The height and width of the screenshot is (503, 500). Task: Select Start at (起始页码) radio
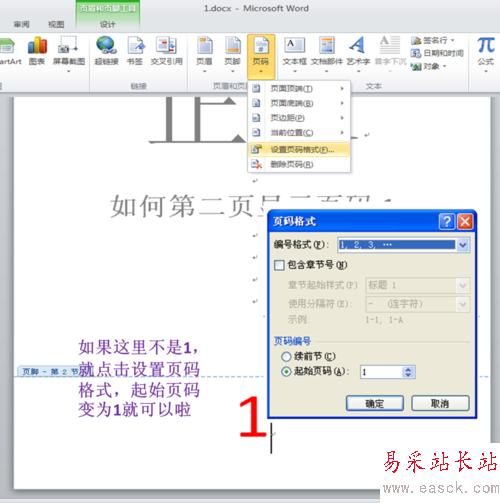(286, 372)
